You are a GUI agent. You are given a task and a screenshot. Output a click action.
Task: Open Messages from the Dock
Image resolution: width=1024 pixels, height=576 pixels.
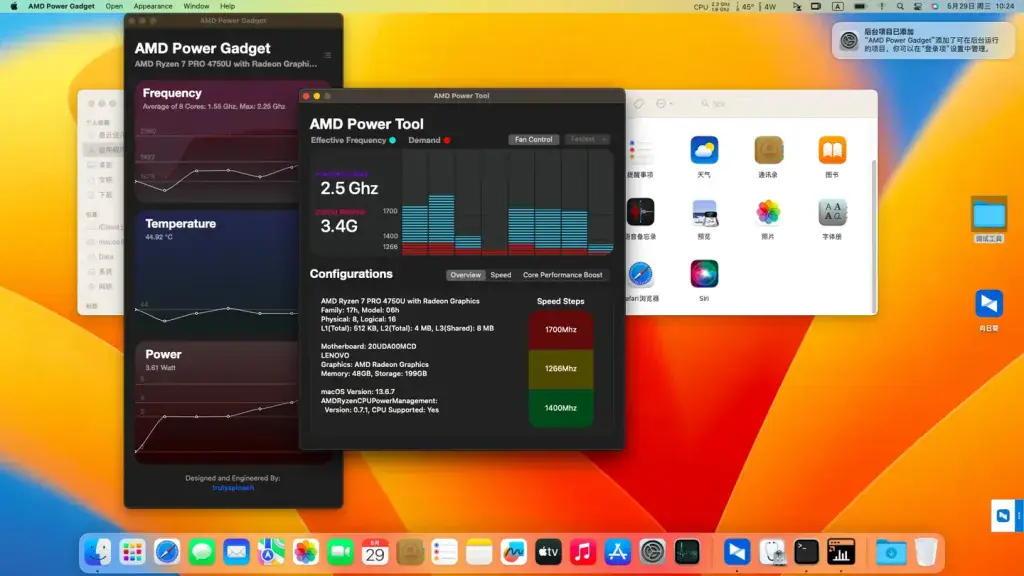tap(202, 552)
